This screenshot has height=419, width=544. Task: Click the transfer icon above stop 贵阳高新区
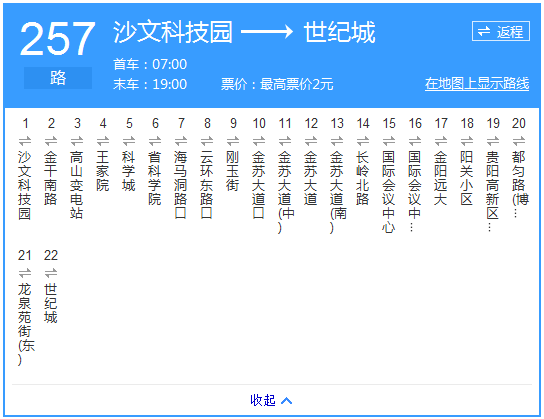[x=493, y=141]
